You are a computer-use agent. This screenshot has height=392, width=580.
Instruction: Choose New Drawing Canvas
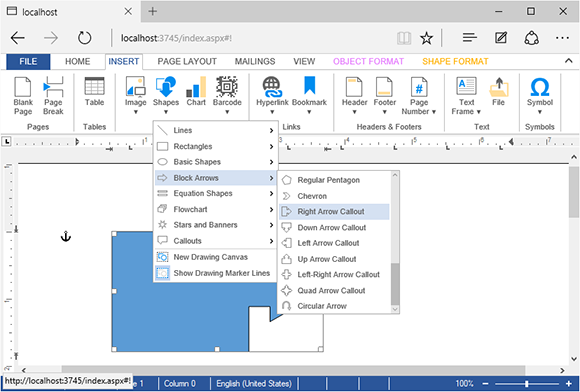(215, 257)
